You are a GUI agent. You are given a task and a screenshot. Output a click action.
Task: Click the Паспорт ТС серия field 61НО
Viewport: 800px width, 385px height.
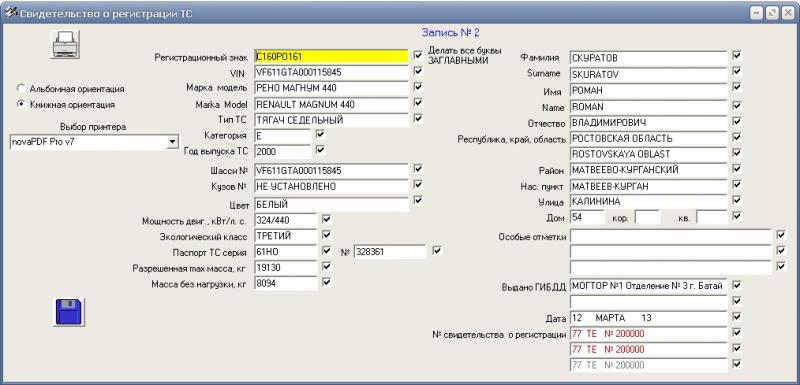[286, 252]
